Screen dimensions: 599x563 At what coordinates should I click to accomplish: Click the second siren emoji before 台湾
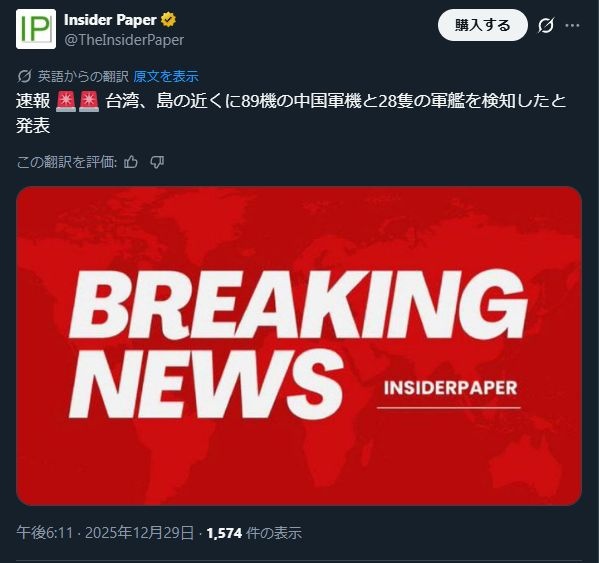pyautogui.click(x=89, y=102)
